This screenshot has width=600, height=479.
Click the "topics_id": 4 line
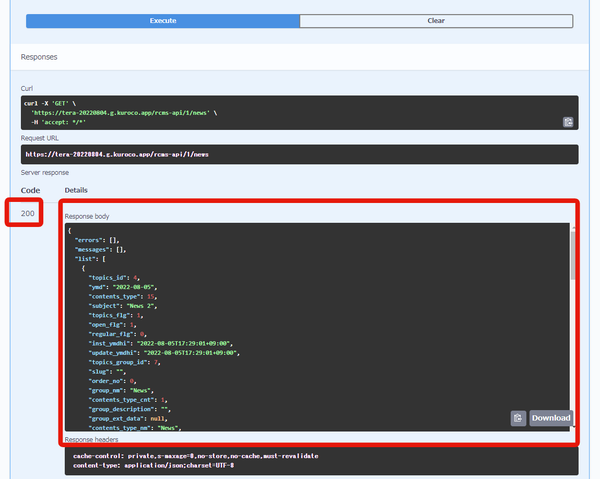pos(114,278)
